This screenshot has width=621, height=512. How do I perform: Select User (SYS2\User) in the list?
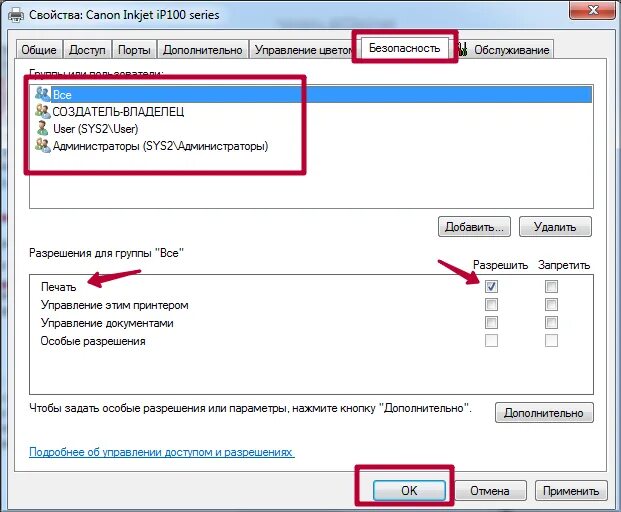pos(95,129)
